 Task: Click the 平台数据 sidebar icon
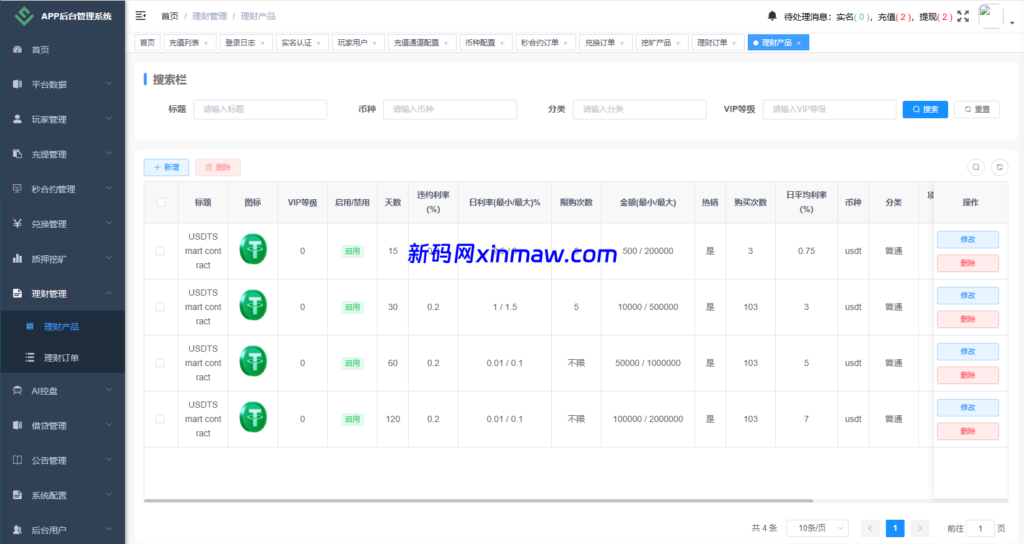tap(18, 84)
